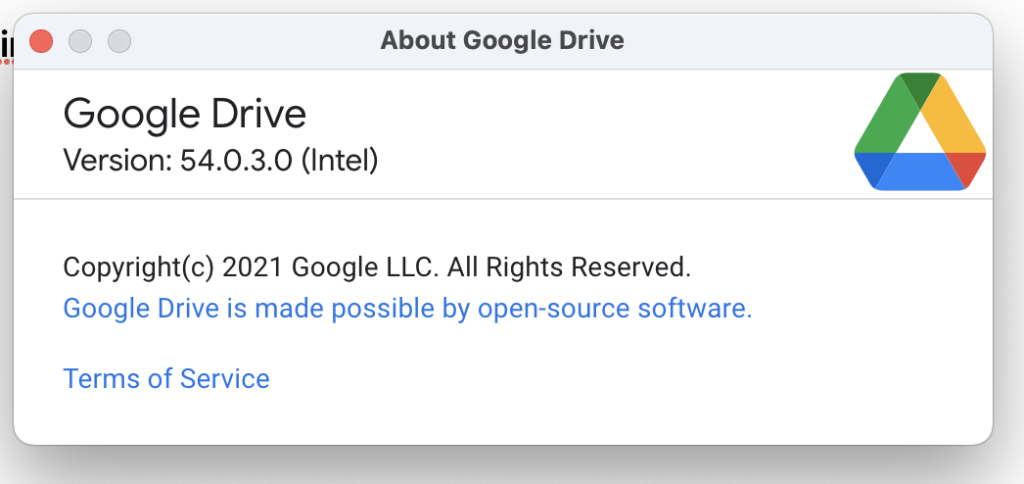Click the large "Google Drive" heading text
The image size is (1024, 484).
[185, 114]
